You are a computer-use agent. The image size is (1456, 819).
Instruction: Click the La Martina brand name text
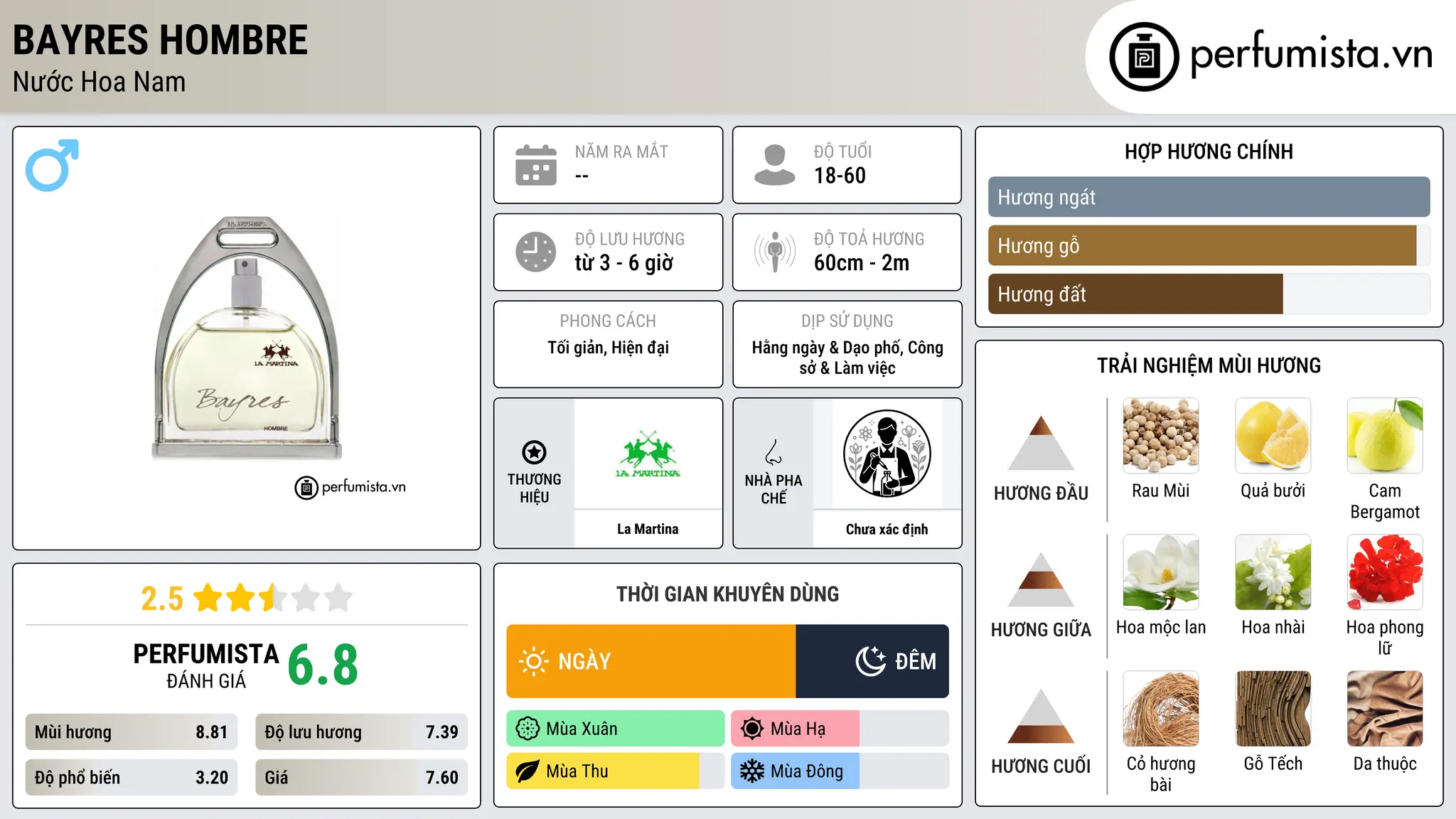coord(648,529)
